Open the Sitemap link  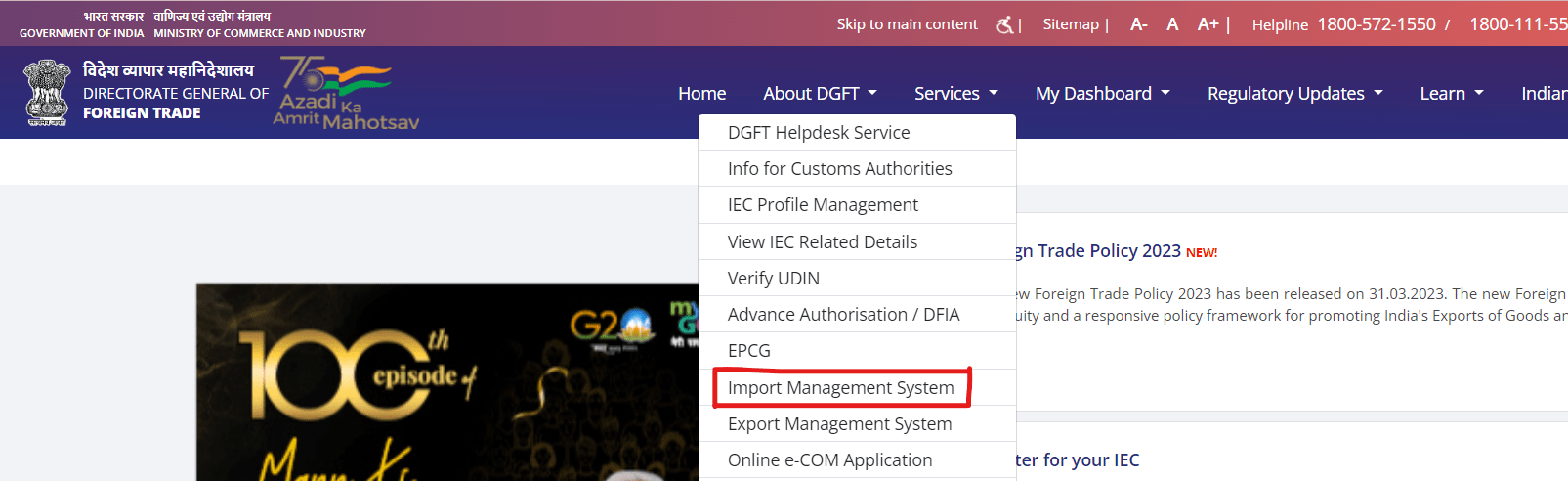tap(1070, 24)
